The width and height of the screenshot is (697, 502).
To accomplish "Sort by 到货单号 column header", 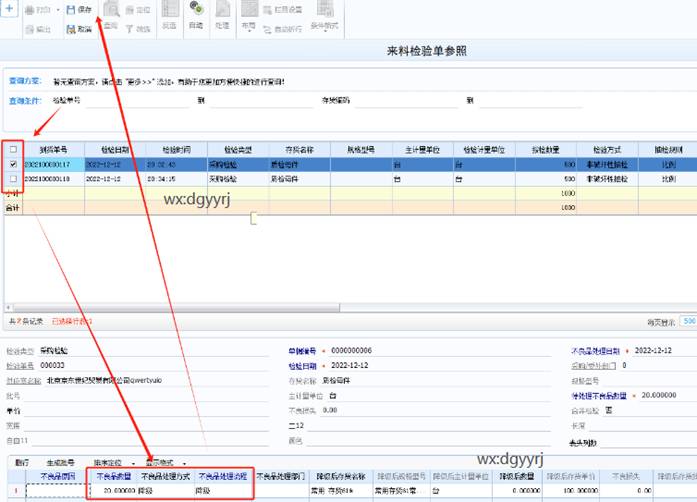I will point(54,150).
